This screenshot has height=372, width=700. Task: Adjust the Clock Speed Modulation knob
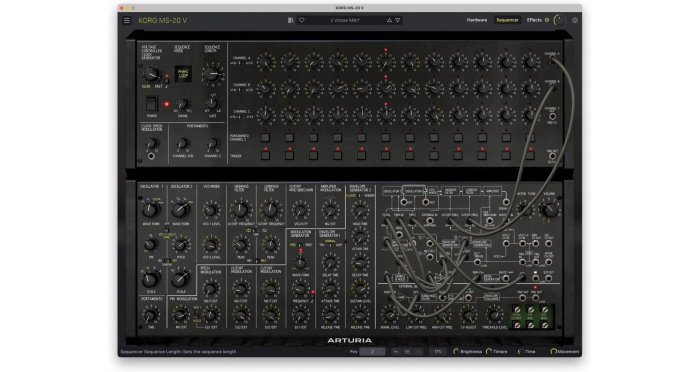[x=151, y=143]
